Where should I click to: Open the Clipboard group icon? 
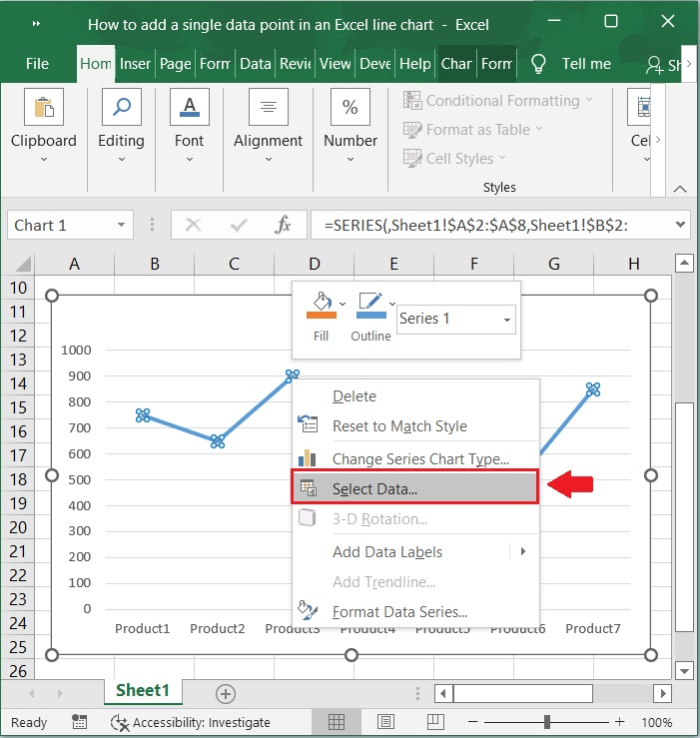tap(44, 107)
